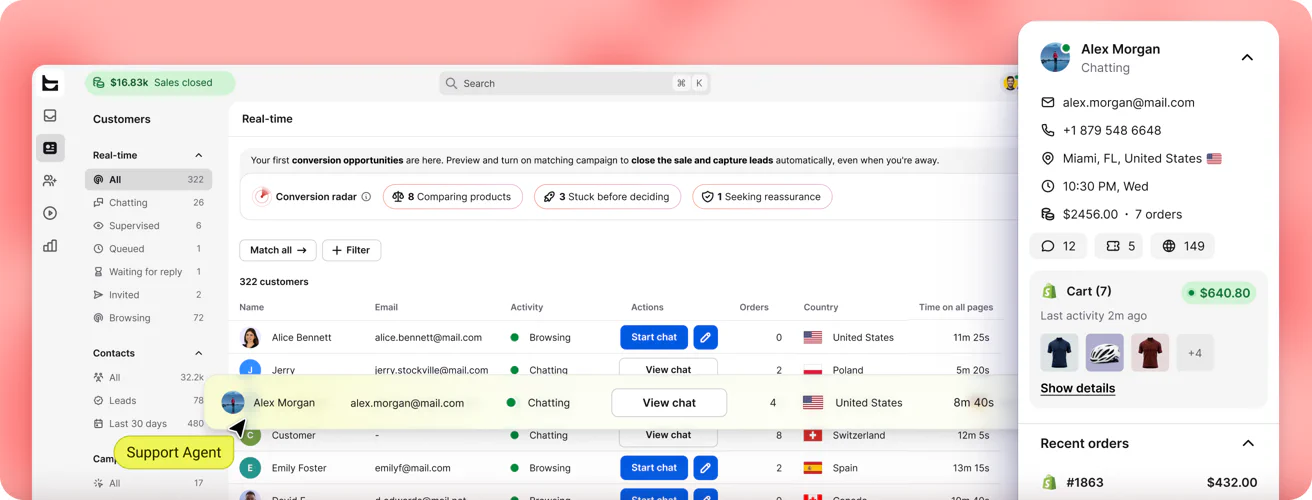Collapse the Contacts sidebar section
Viewport: 1312px width, 500px height.
(198, 353)
